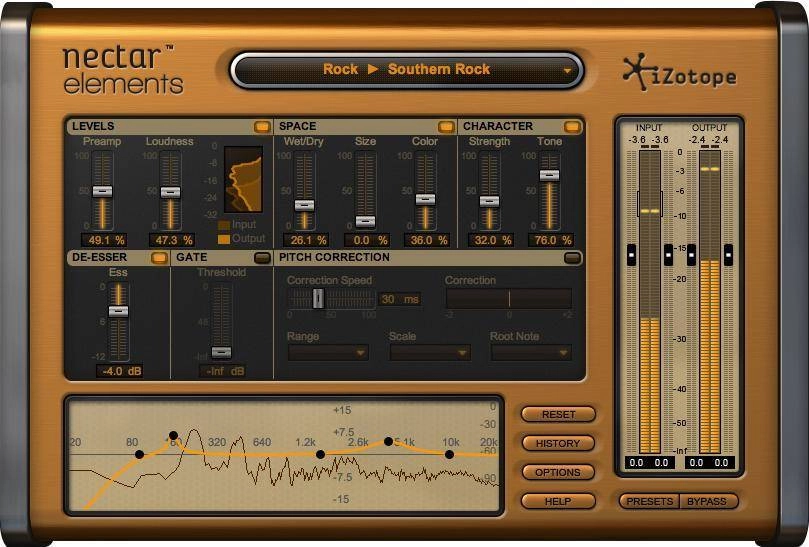Click the Input legend color swatch
This screenshot has width=809, height=547.
tap(224, 225)
